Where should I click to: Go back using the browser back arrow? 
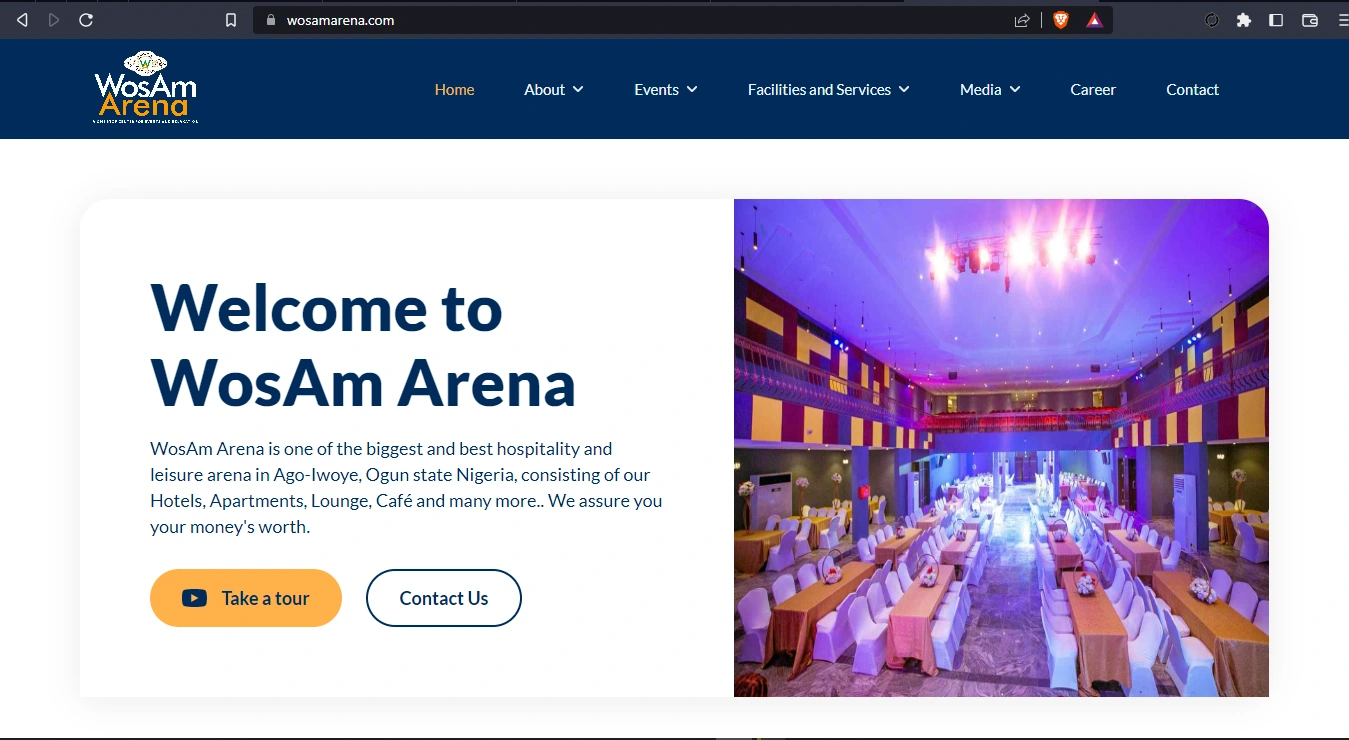[22, 20]
